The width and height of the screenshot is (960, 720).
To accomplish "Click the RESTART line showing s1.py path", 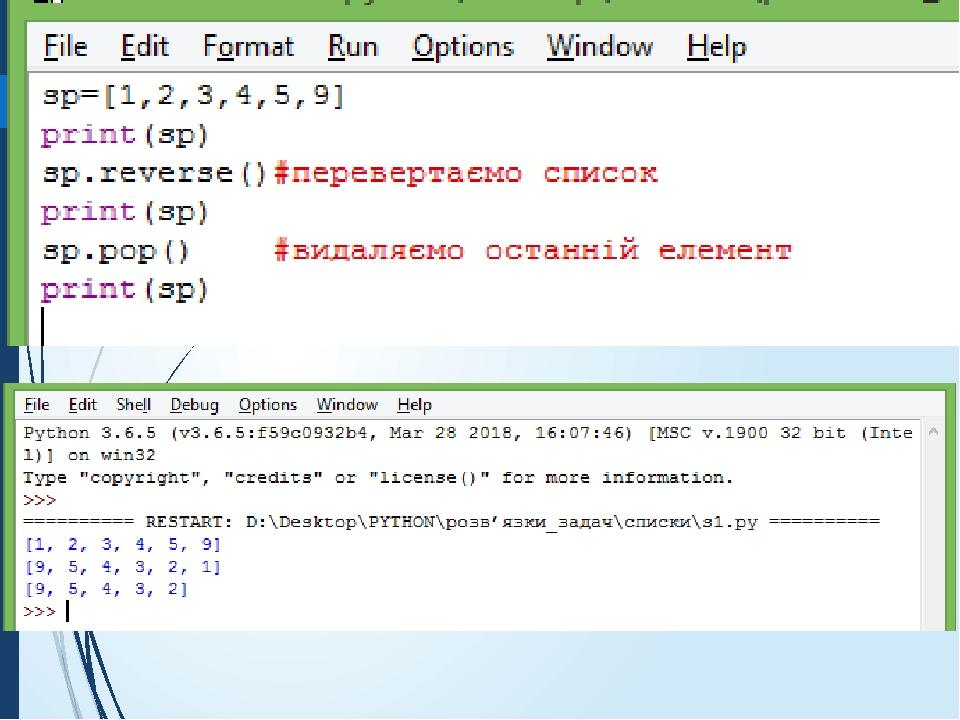I will pyautogui.click(x=450, y=521).
